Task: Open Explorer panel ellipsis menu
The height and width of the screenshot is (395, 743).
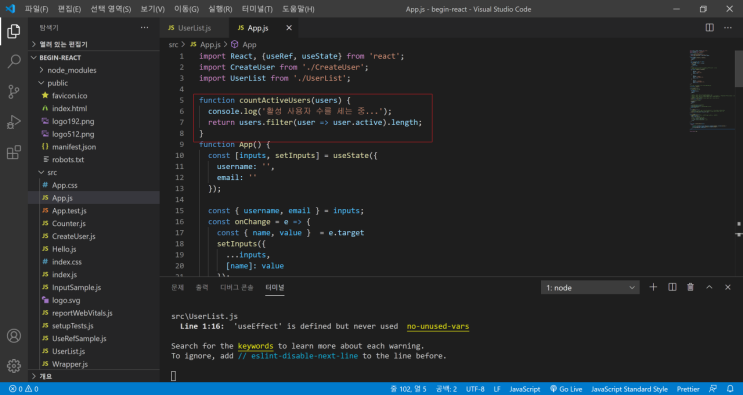Action: [145, 28]
